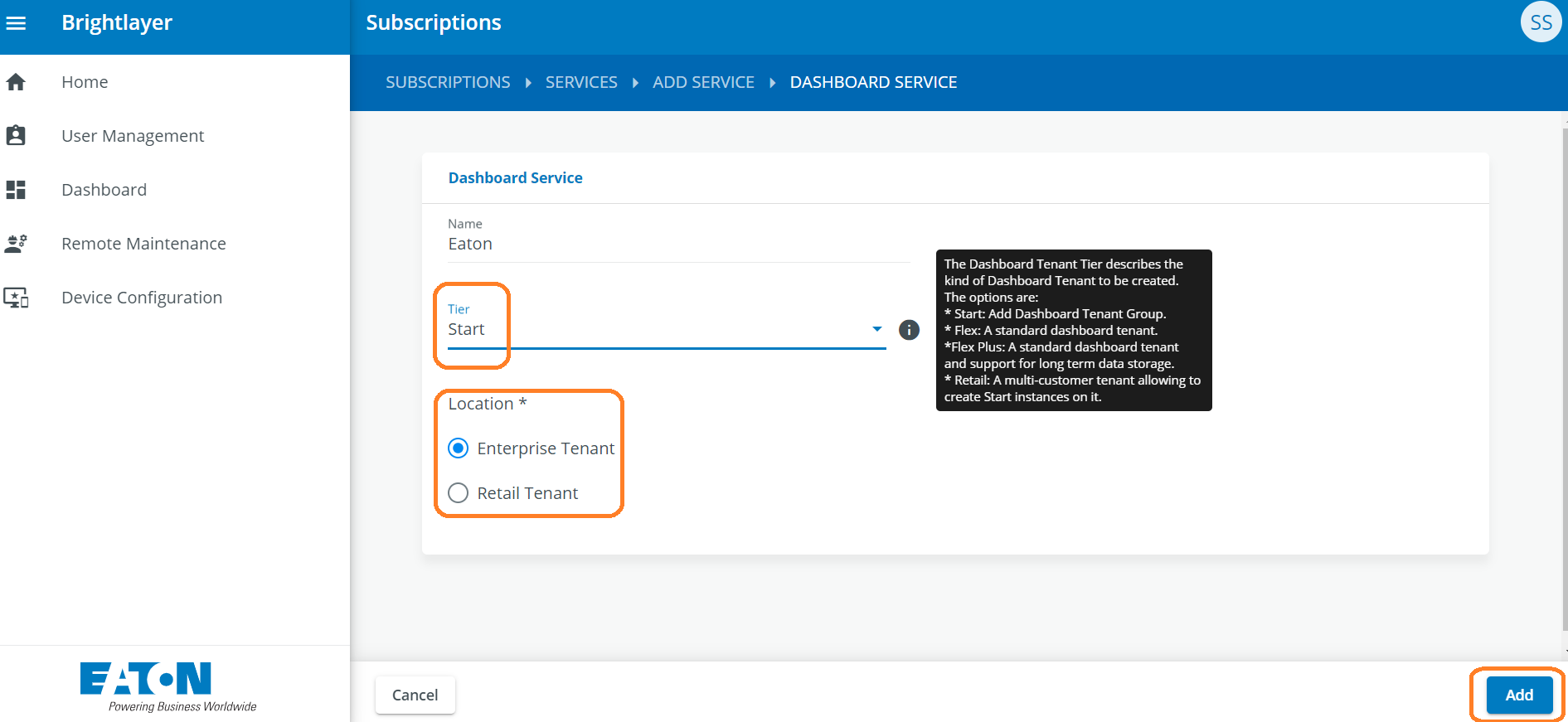Open the hamburger navigation menu
1568x722 pixels.
coord(16,23)
